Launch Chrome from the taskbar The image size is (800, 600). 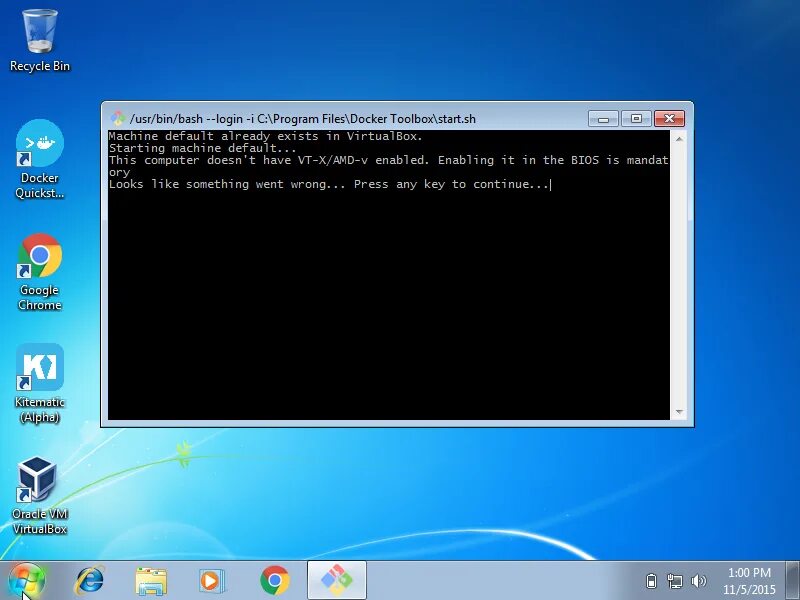tap(274, 581)
